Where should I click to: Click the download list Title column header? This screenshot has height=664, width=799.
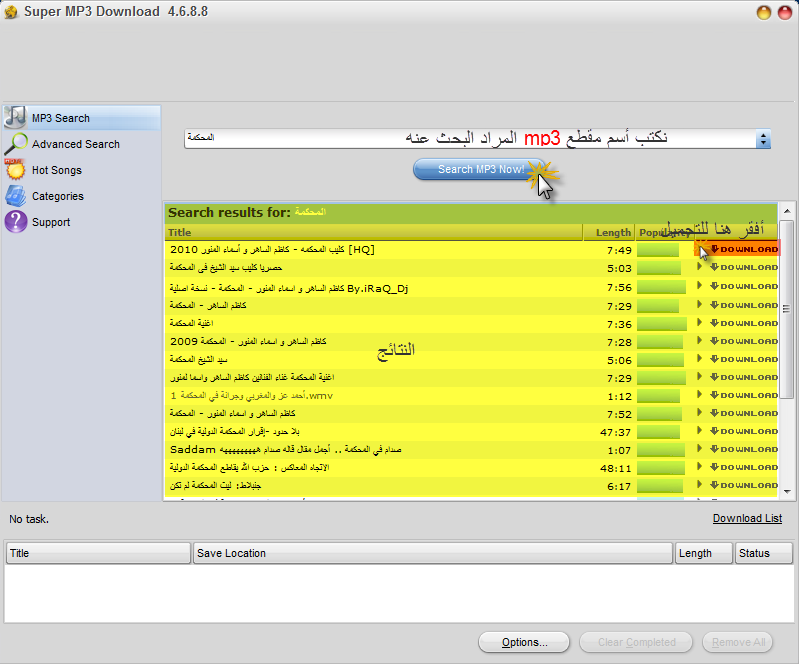[98, 553]
